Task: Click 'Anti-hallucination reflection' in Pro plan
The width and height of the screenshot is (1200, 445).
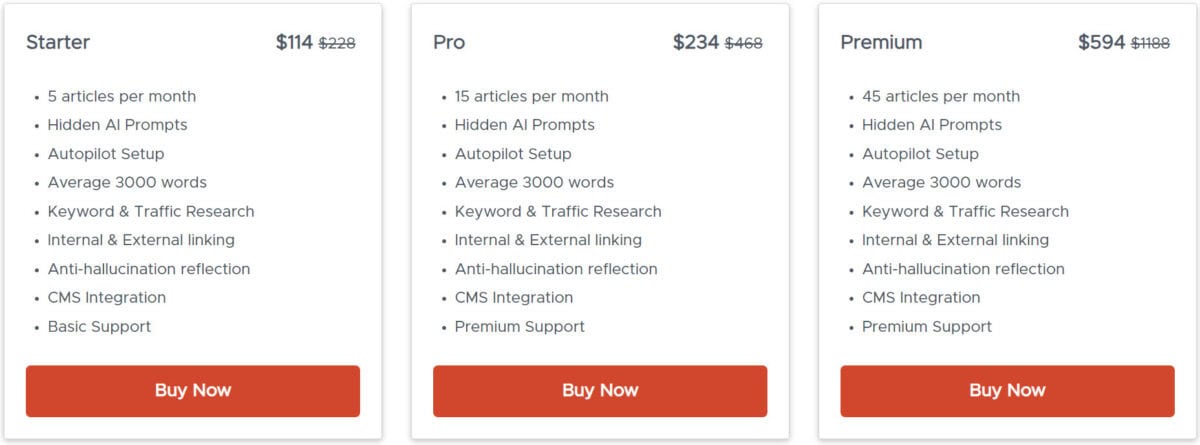Action: click(556, 269)
